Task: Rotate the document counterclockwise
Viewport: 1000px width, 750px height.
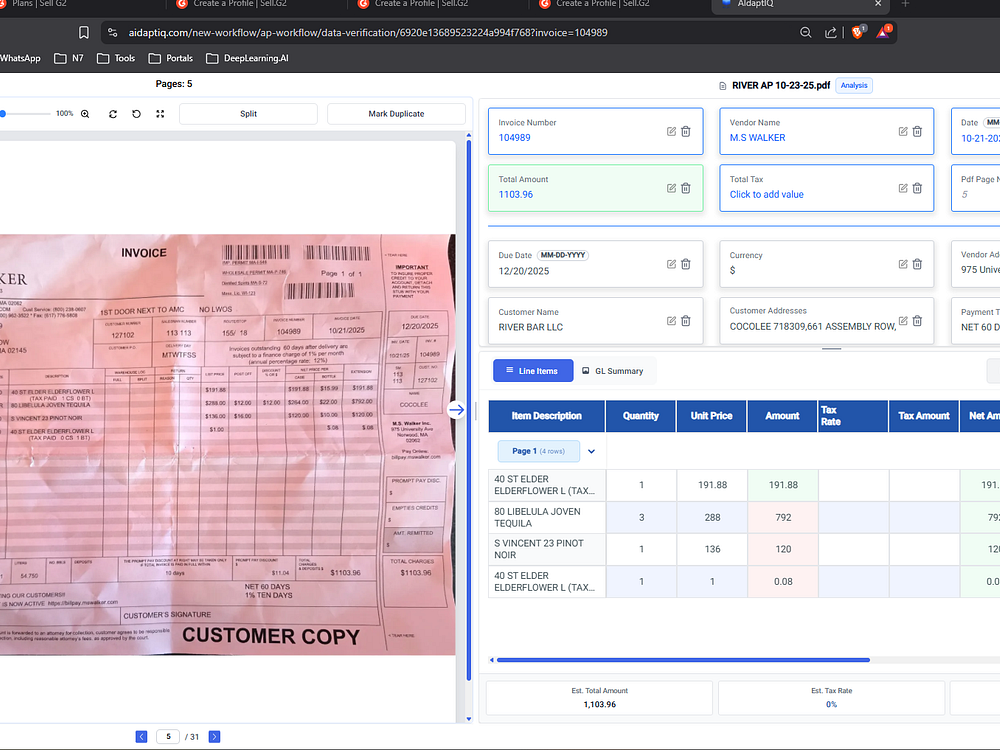Action: 136,114
